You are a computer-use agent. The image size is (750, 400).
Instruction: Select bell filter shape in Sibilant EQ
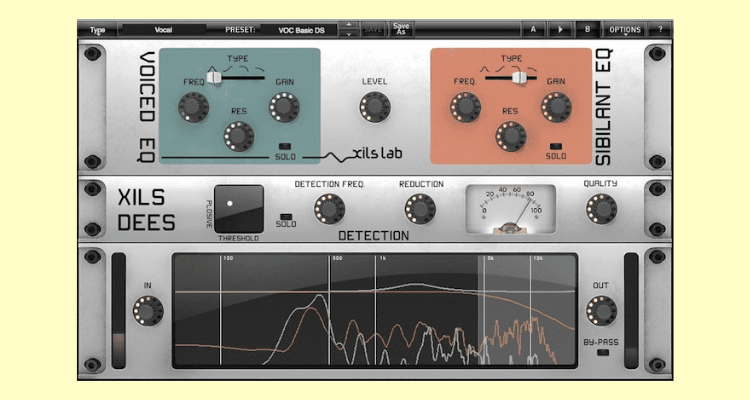tap(485, 69)
